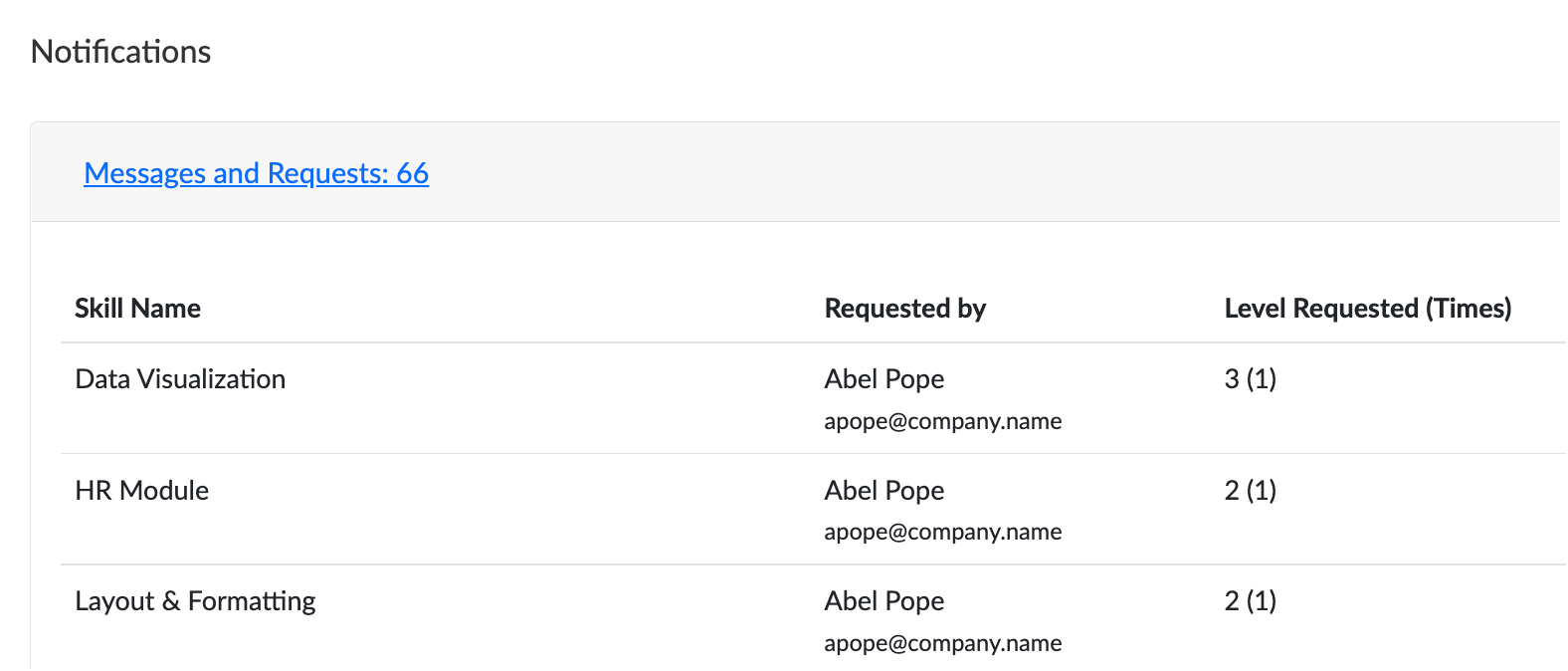Click the apope@company.name email in HR Module row
The width and height of the screenshot is (1568, 671).
pyautogui.click(x=943, y=532)
